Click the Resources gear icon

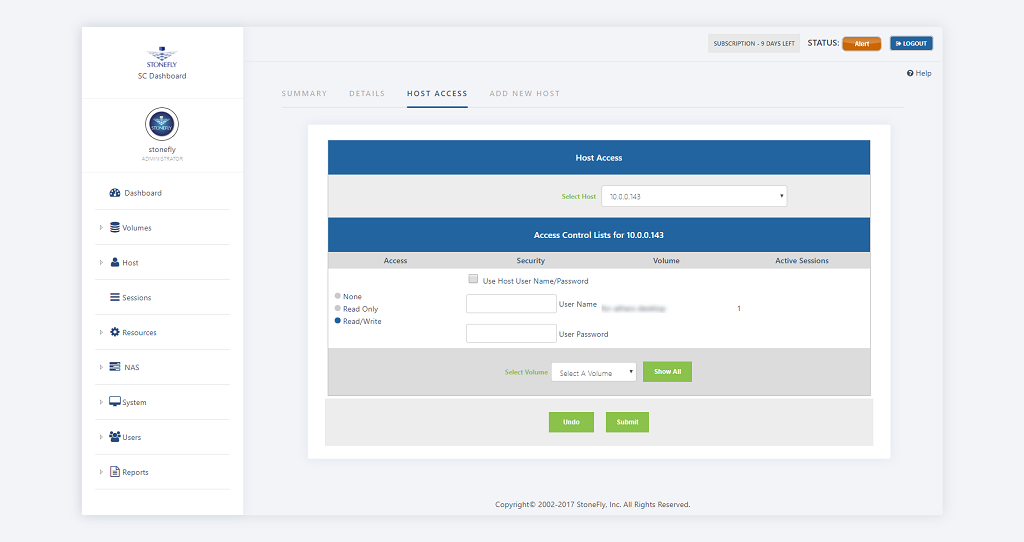click(115, 333)
